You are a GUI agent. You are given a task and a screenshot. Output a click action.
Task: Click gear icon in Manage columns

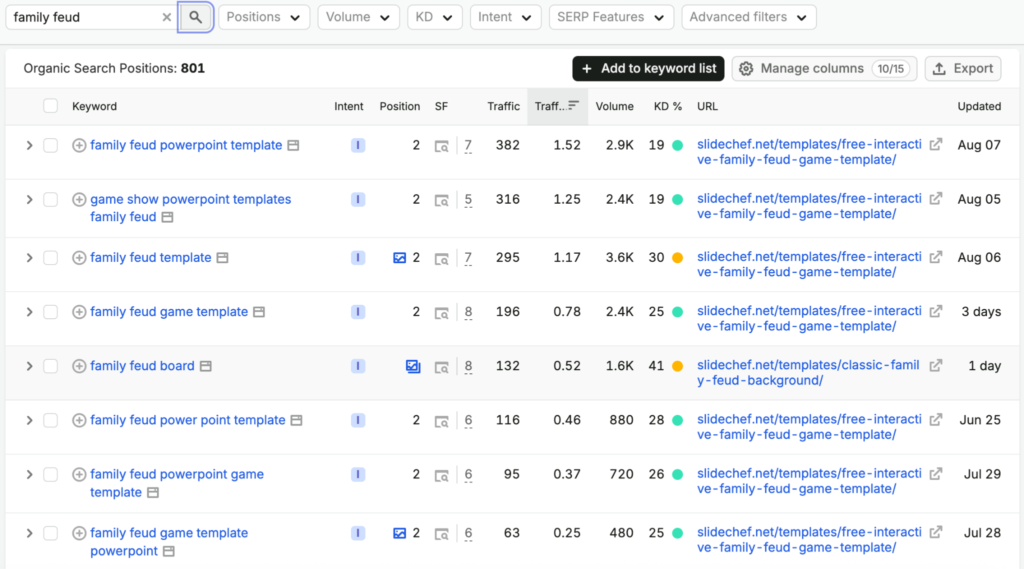tap(746, 69)
